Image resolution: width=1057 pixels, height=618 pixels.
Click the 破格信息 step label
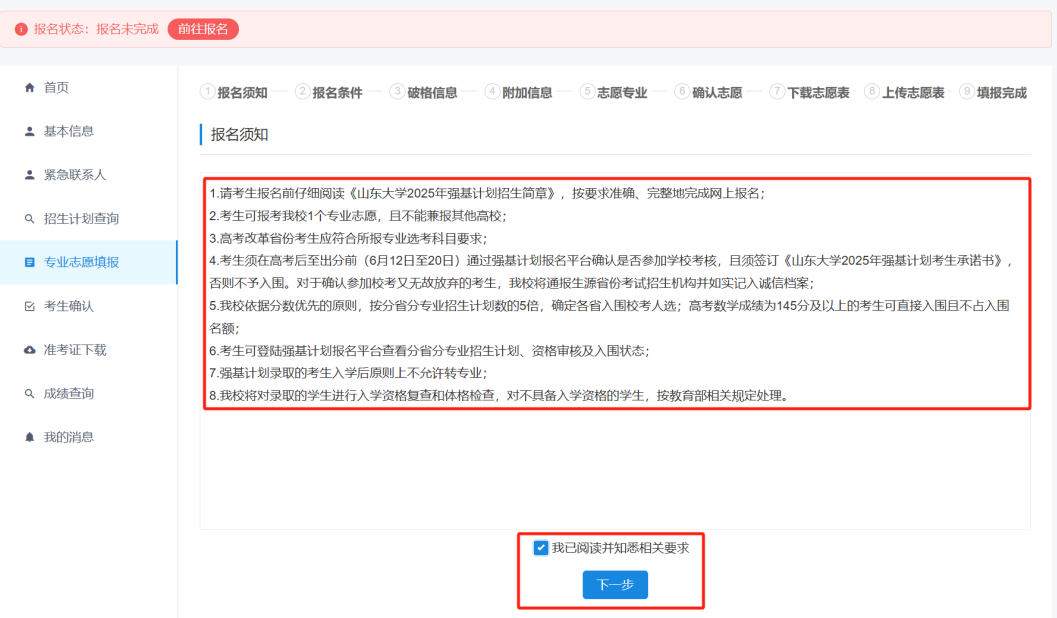pyautogui.click(x=433, y=93)
